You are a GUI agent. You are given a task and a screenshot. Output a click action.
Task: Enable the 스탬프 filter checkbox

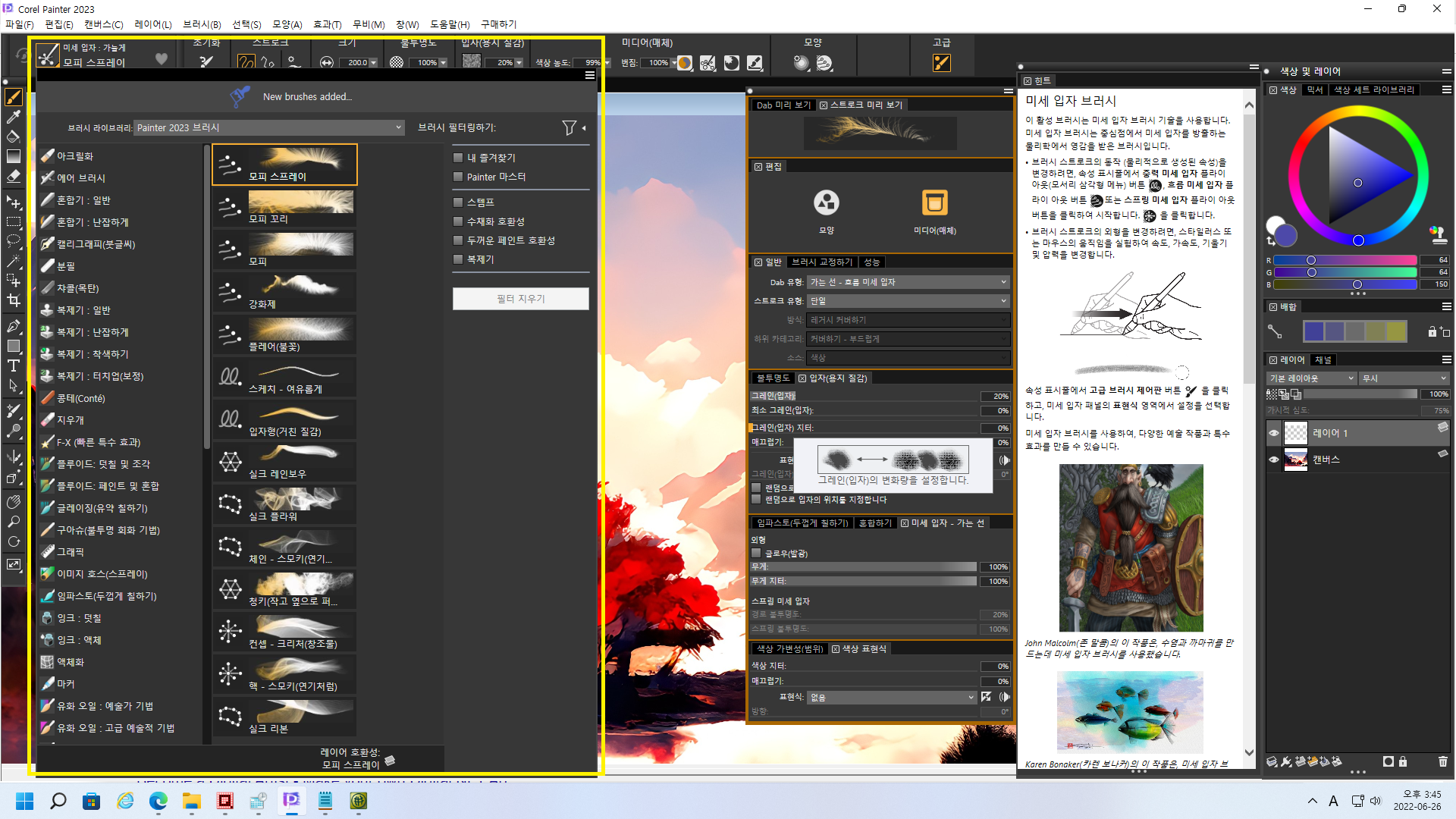(458, 202)
